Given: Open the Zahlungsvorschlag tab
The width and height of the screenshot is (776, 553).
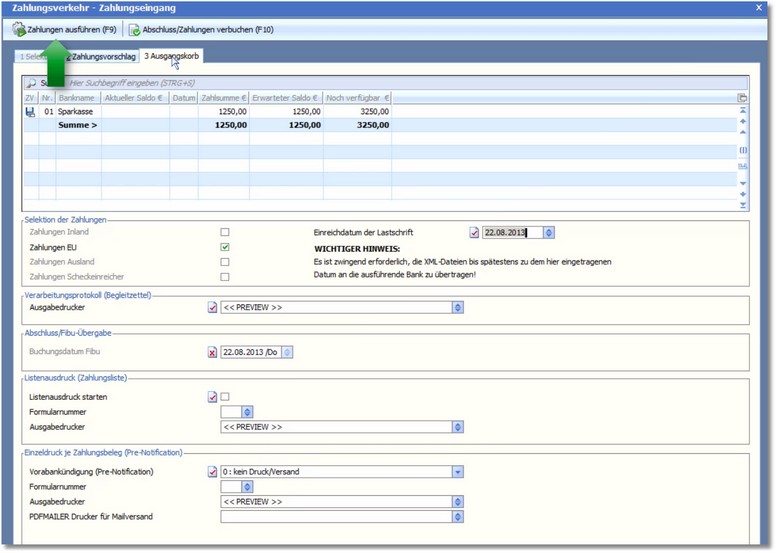Looking at the screenshot, I should (x=103, y=58).
